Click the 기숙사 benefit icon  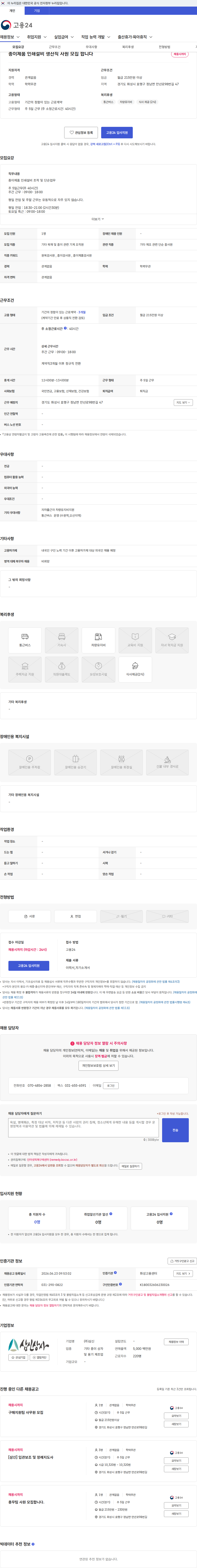point(61,640)
